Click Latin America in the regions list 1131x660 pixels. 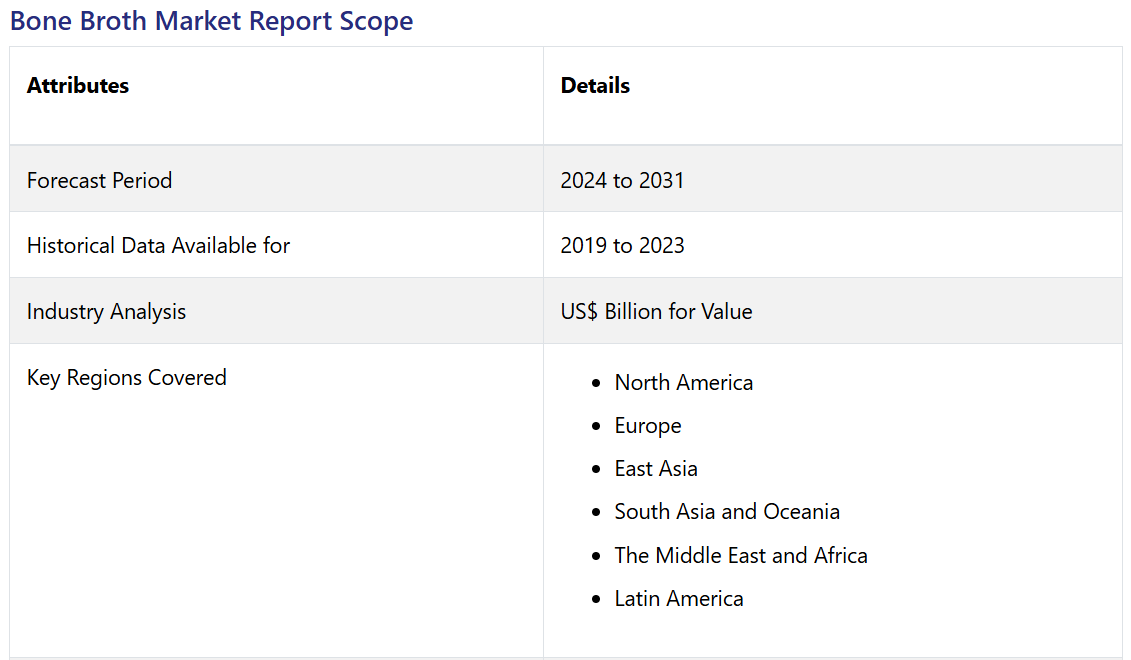point(679,598)
